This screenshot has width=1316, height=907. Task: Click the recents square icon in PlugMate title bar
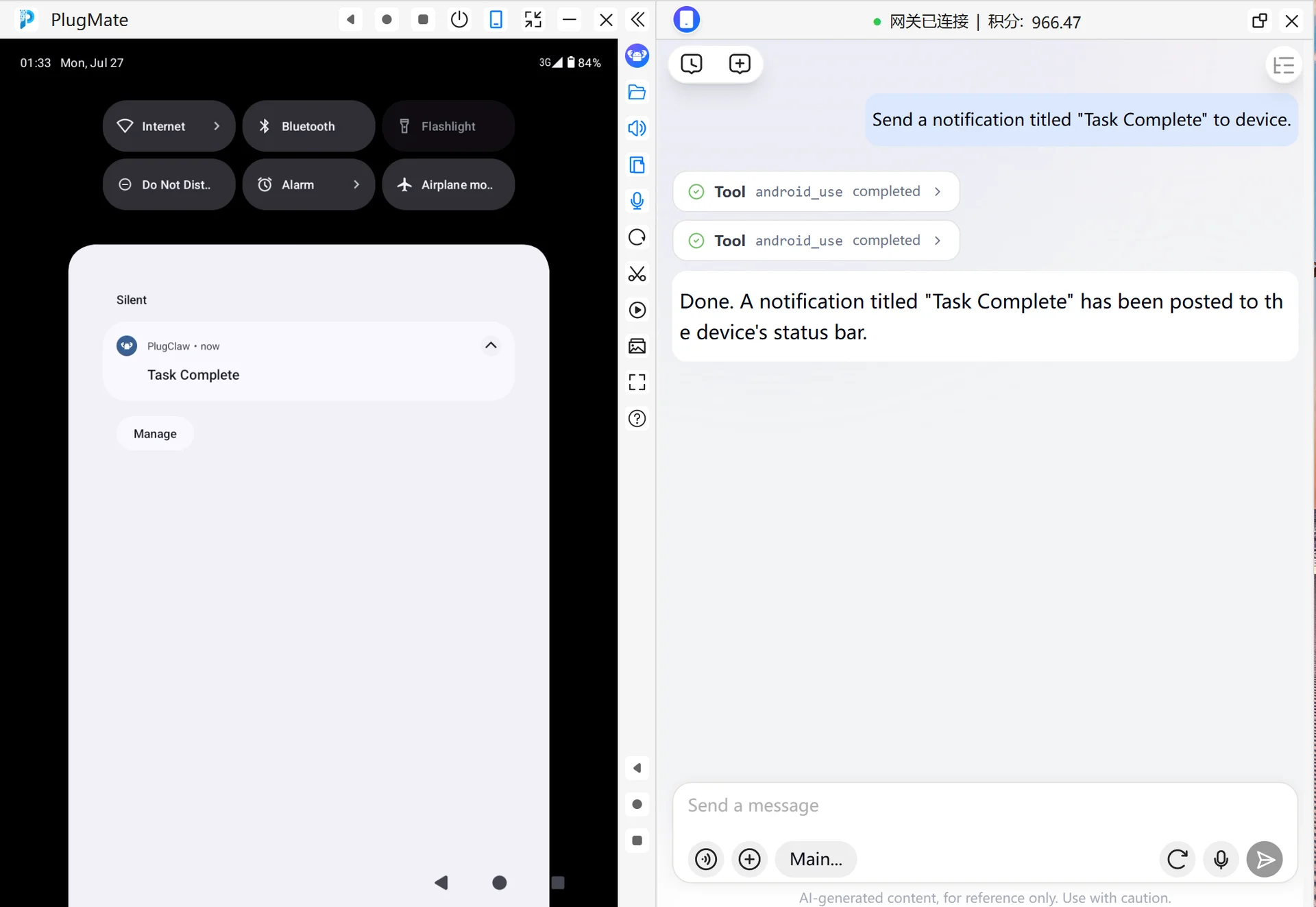[x=423, y=20]
